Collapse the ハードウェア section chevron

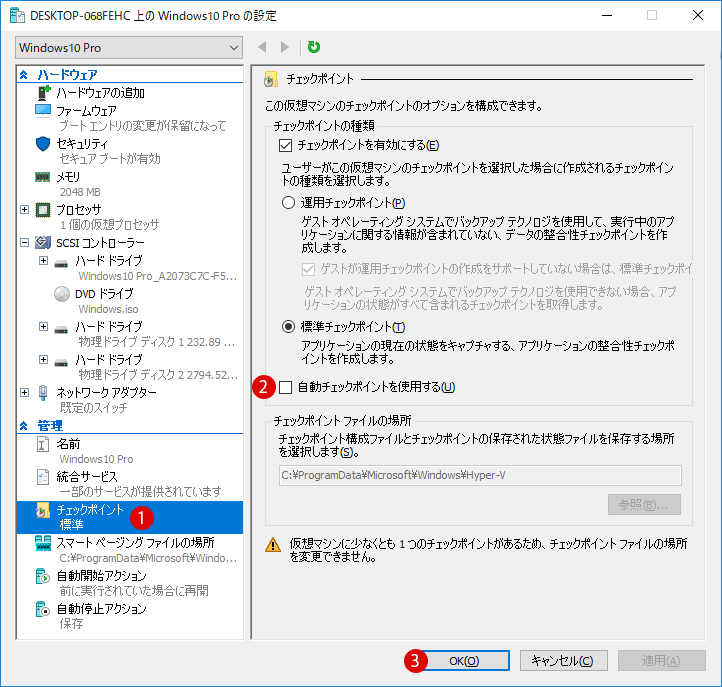point(23,74)
